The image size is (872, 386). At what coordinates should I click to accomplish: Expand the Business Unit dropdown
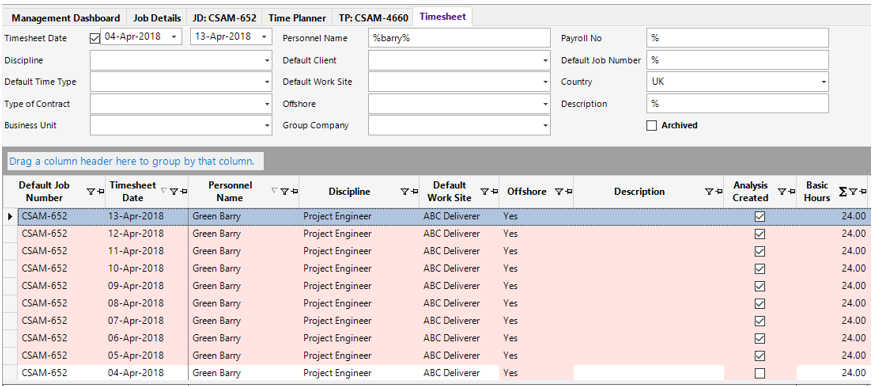[267, 126]
